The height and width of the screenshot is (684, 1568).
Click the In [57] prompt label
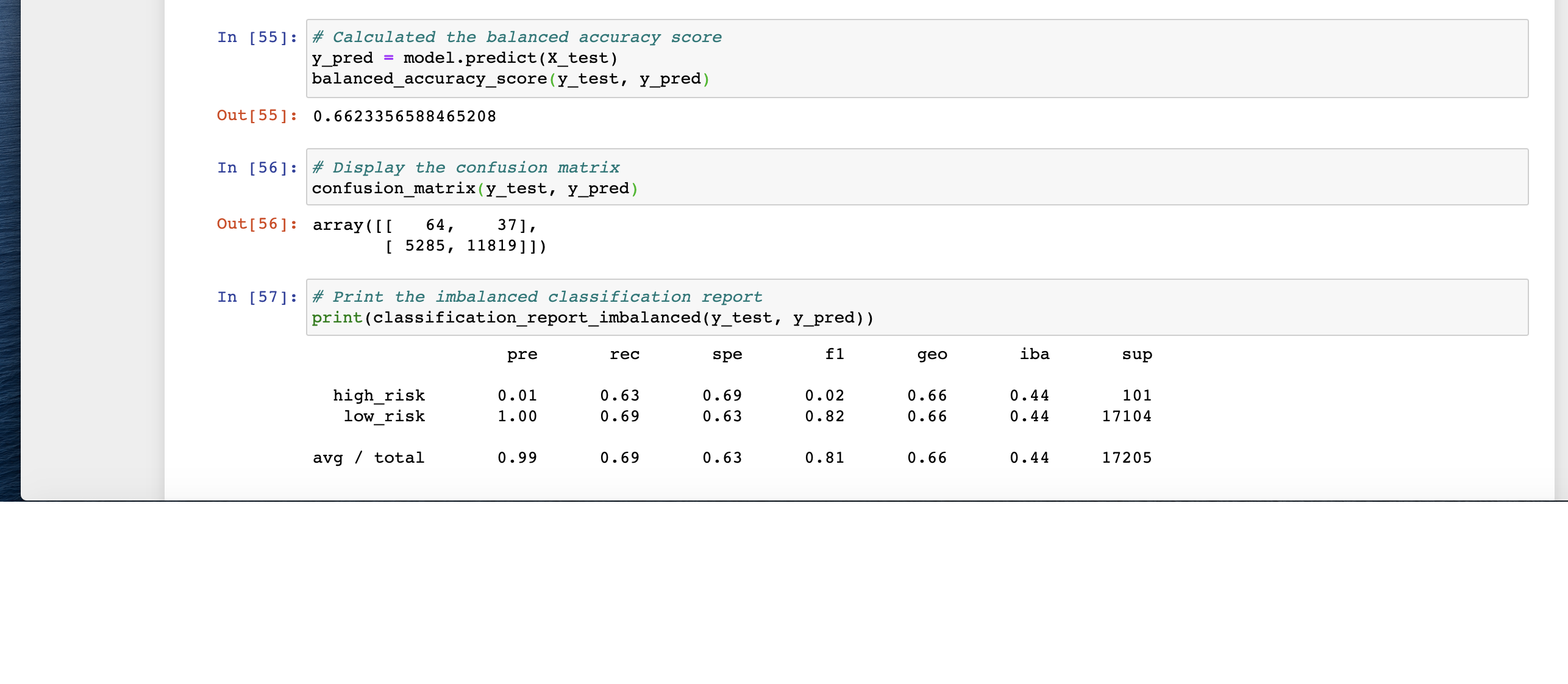(256, 297)
